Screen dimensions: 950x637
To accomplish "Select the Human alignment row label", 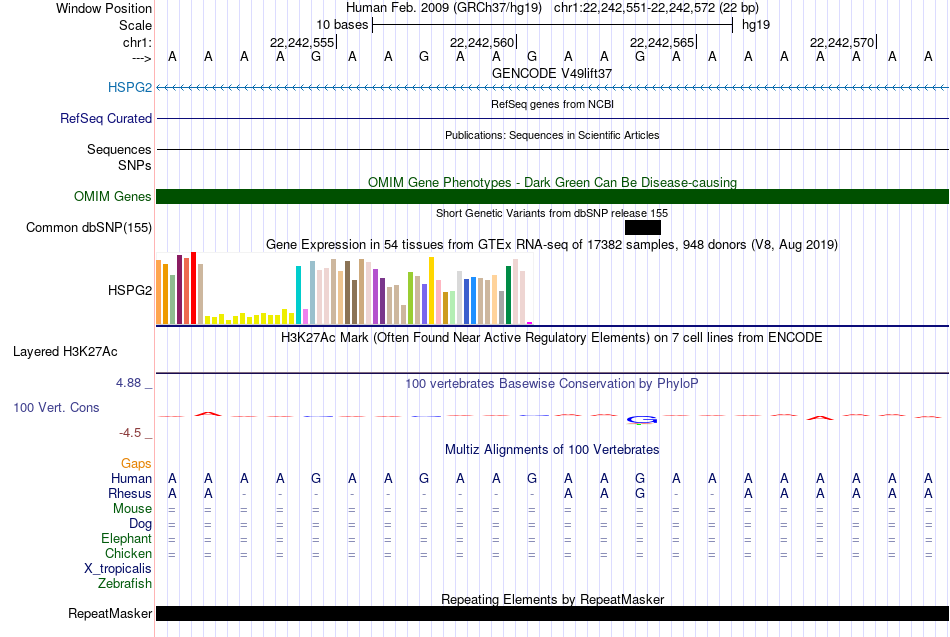I will point(131,479).
